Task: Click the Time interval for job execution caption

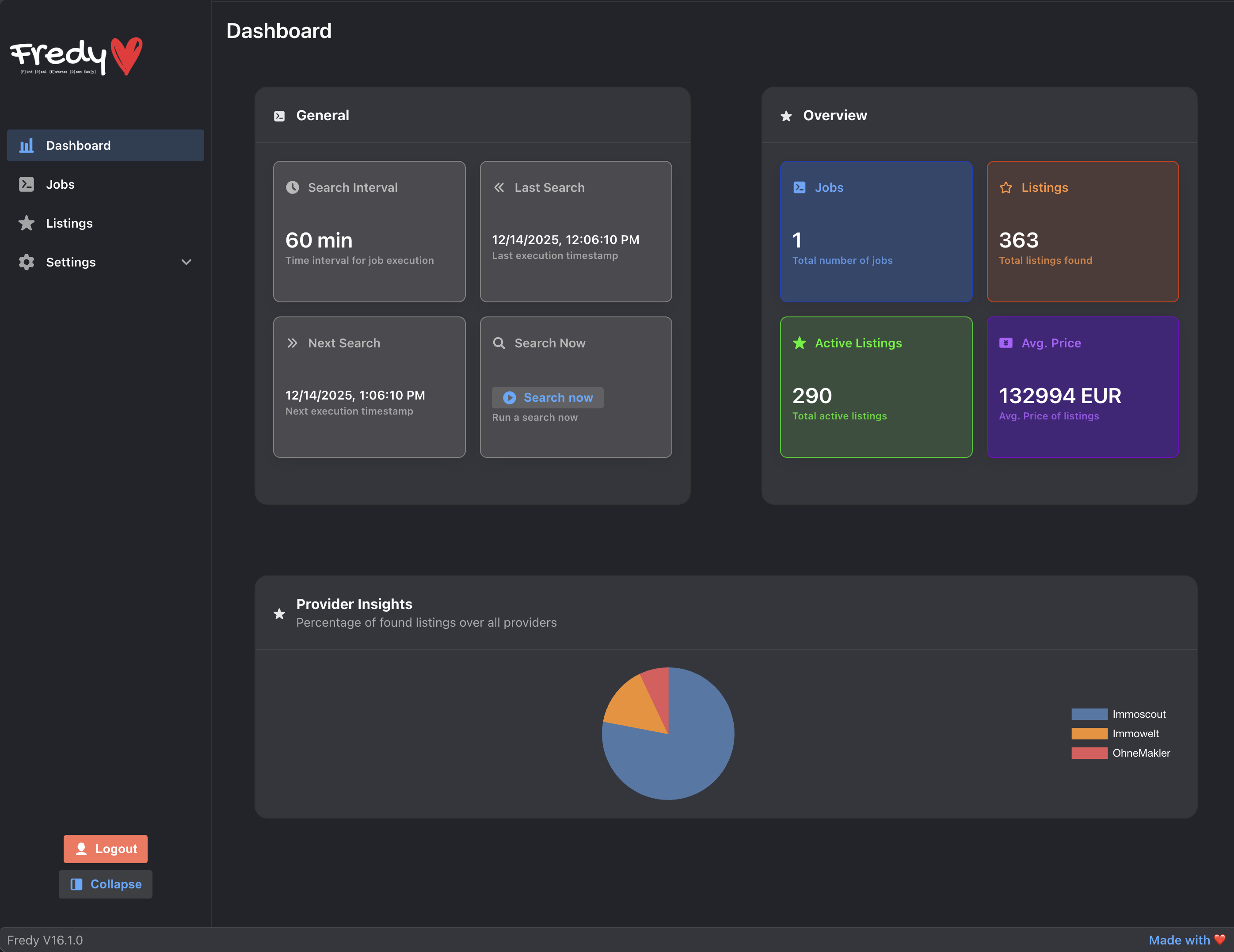Action: (360, 260)
